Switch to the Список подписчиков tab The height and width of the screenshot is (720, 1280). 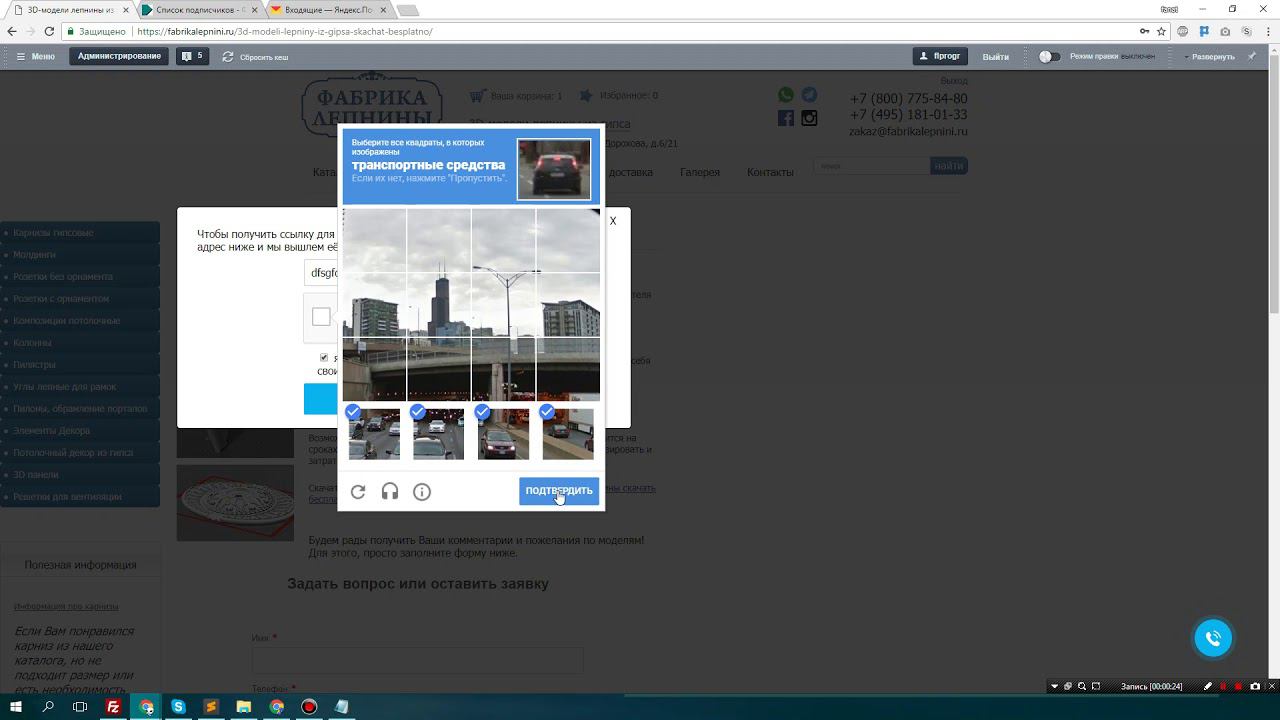(198, 10)
